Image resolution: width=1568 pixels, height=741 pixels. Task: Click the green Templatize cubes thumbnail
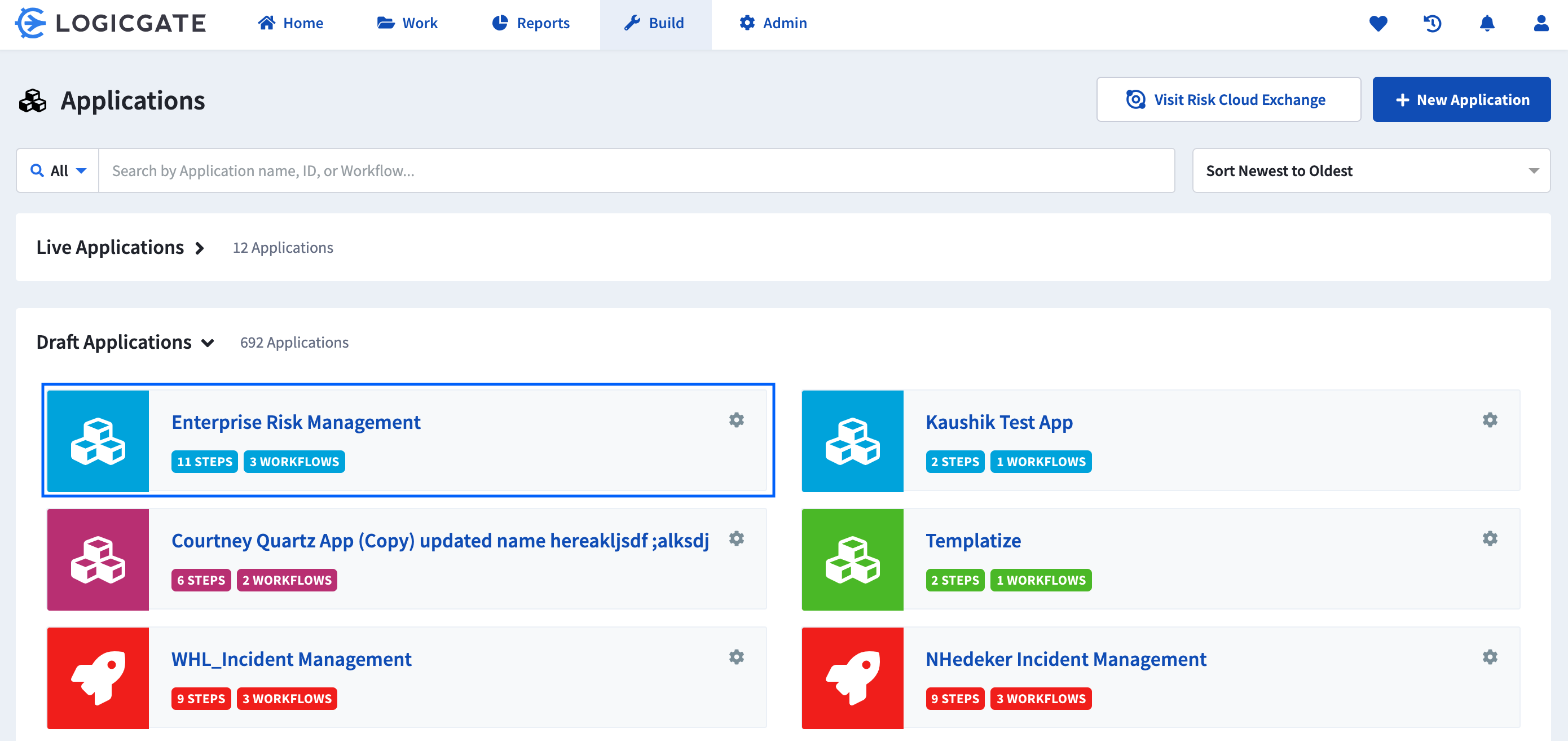tap(852, 559)
